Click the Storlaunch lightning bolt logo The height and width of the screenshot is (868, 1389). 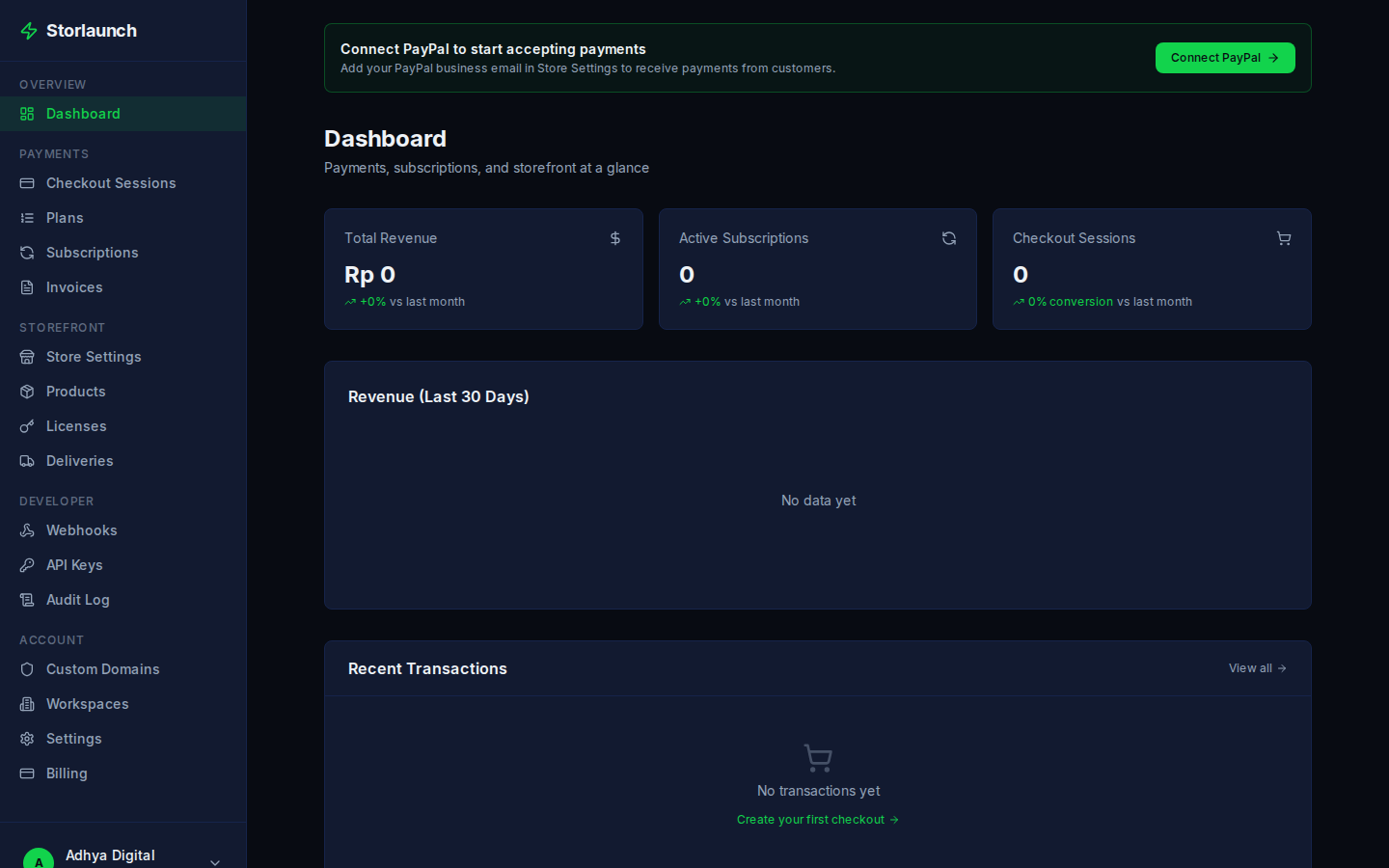point(28,30)
